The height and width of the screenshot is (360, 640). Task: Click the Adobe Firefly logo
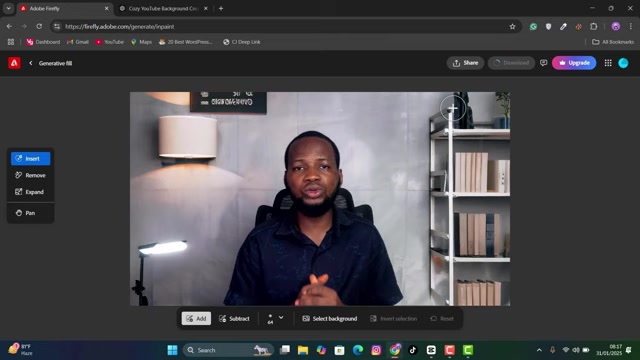14,63
